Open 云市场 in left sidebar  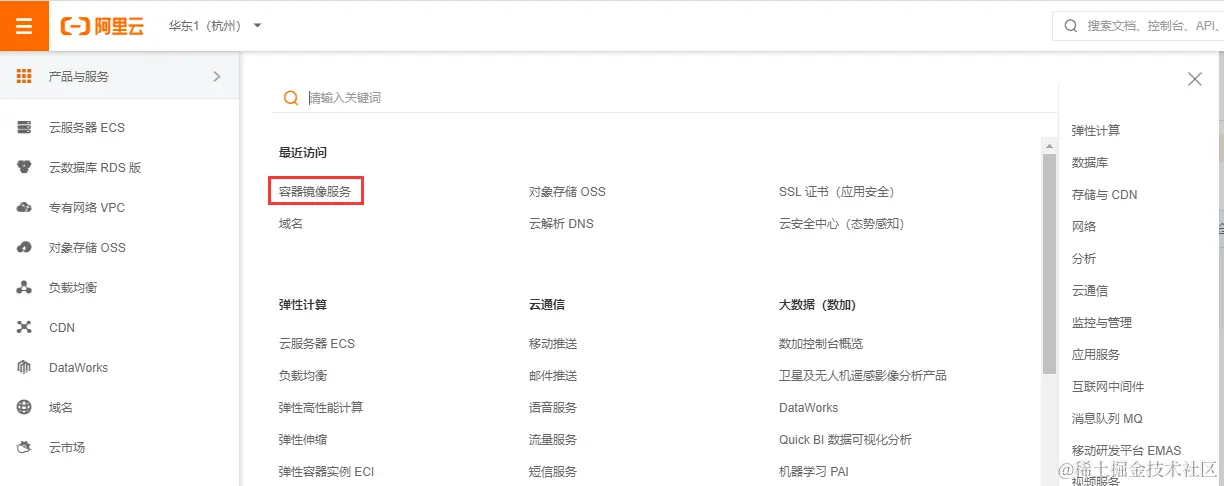[x=67, y=447]
